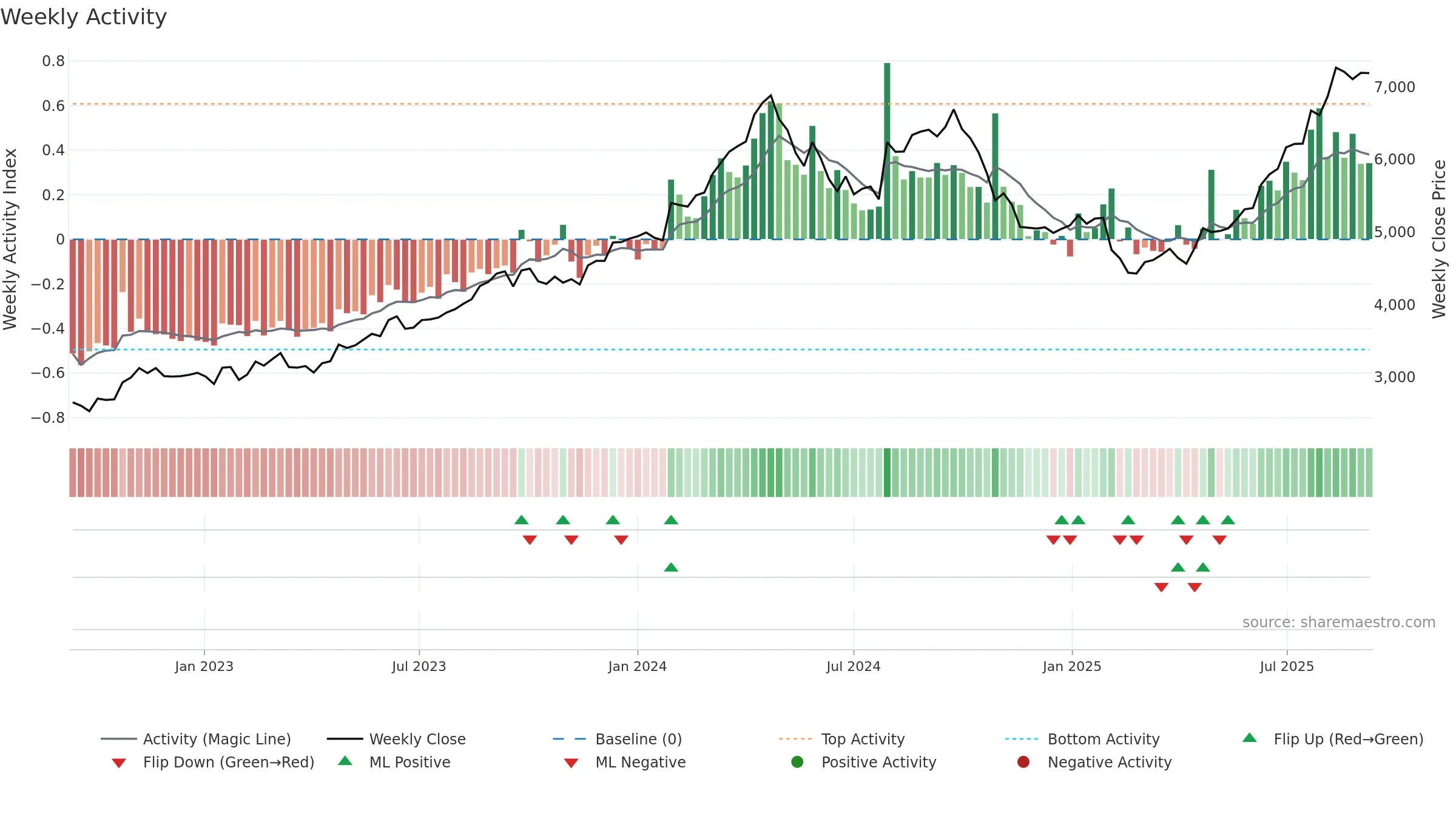Toggle the Flip Down (Green→Red) legend entry
The image size is (1456, 819).
point(213,762)
